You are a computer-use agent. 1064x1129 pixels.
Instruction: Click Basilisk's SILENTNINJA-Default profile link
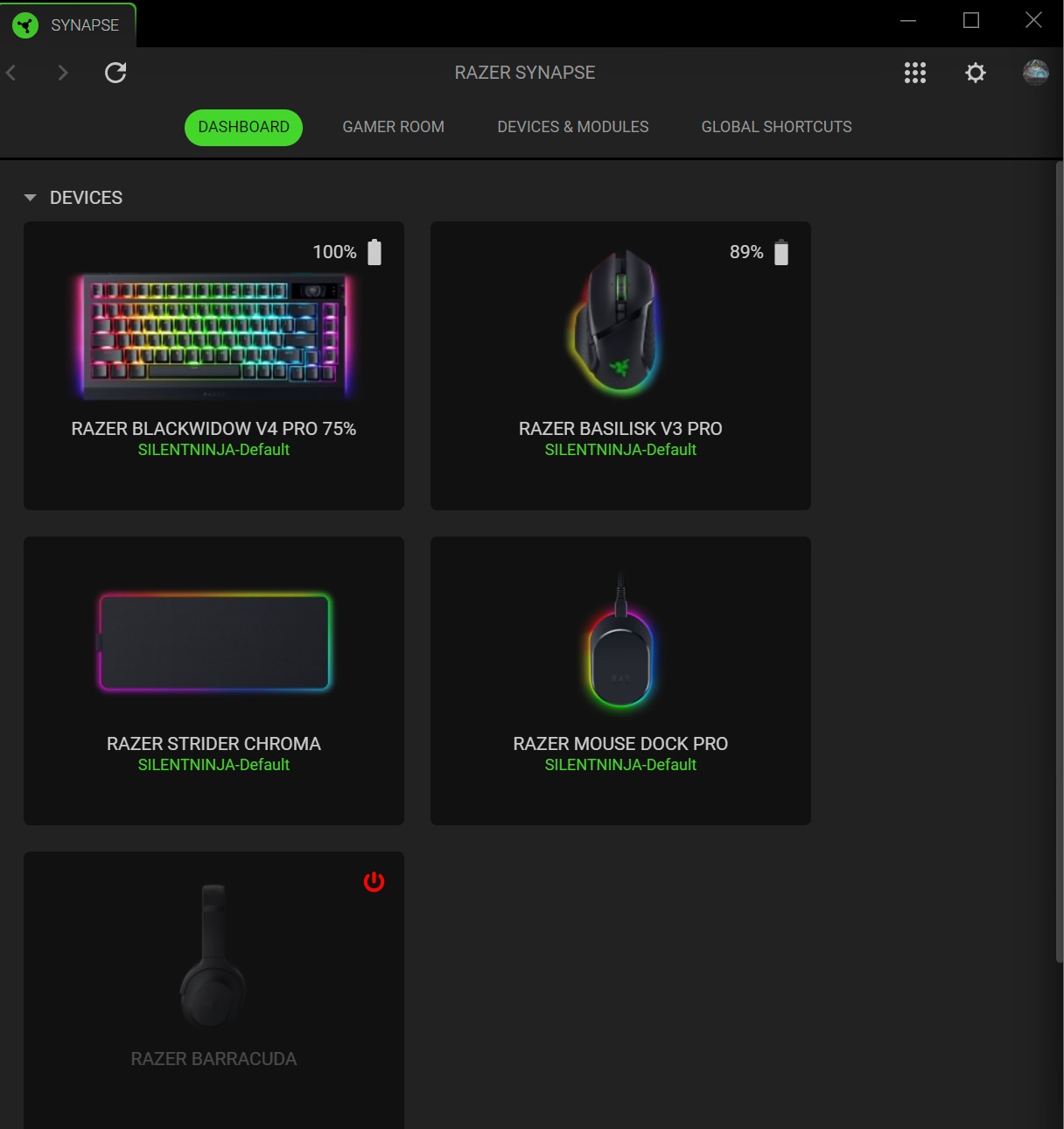click(620, 450)
